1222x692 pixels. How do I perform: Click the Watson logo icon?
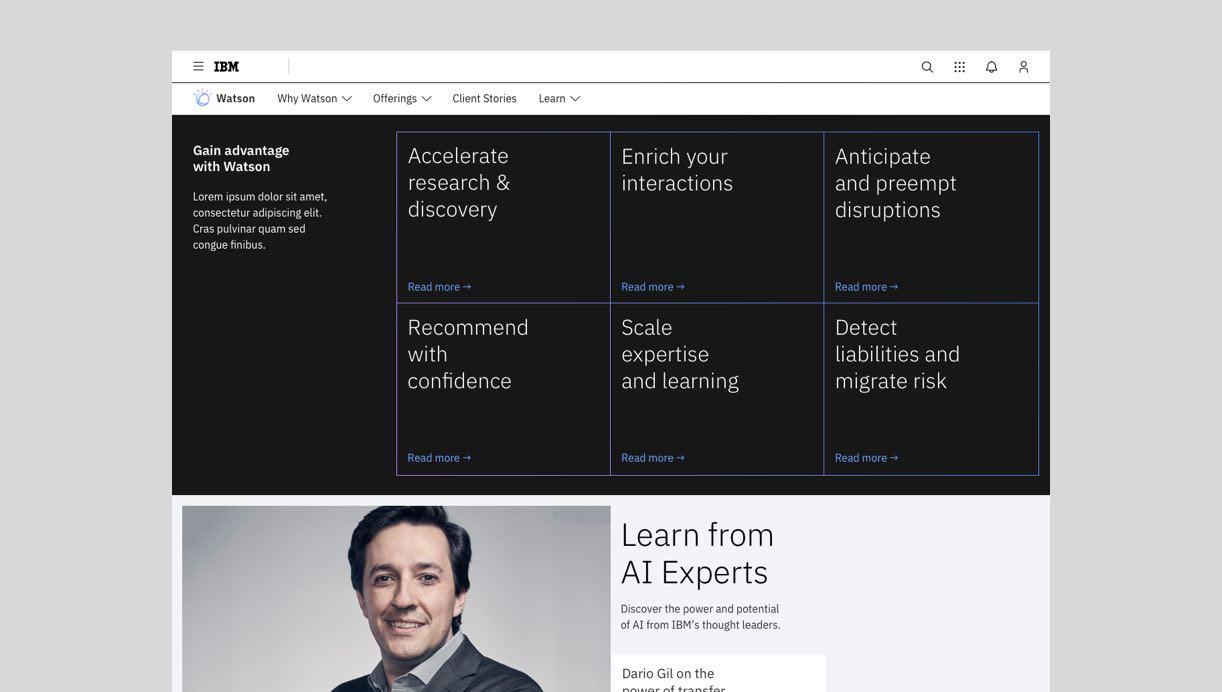(202, 98)
